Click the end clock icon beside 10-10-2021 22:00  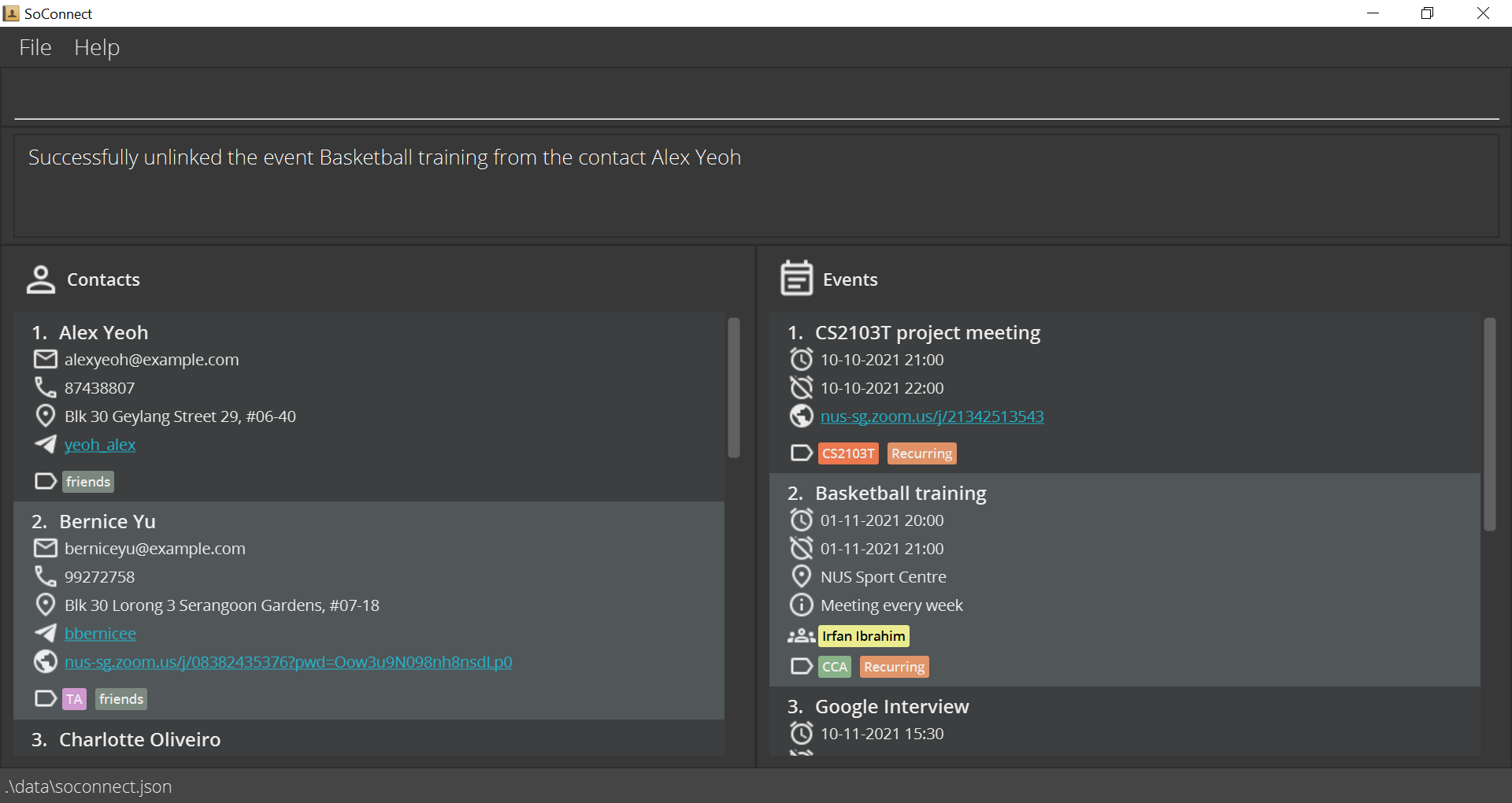click(x=802, y=387)
